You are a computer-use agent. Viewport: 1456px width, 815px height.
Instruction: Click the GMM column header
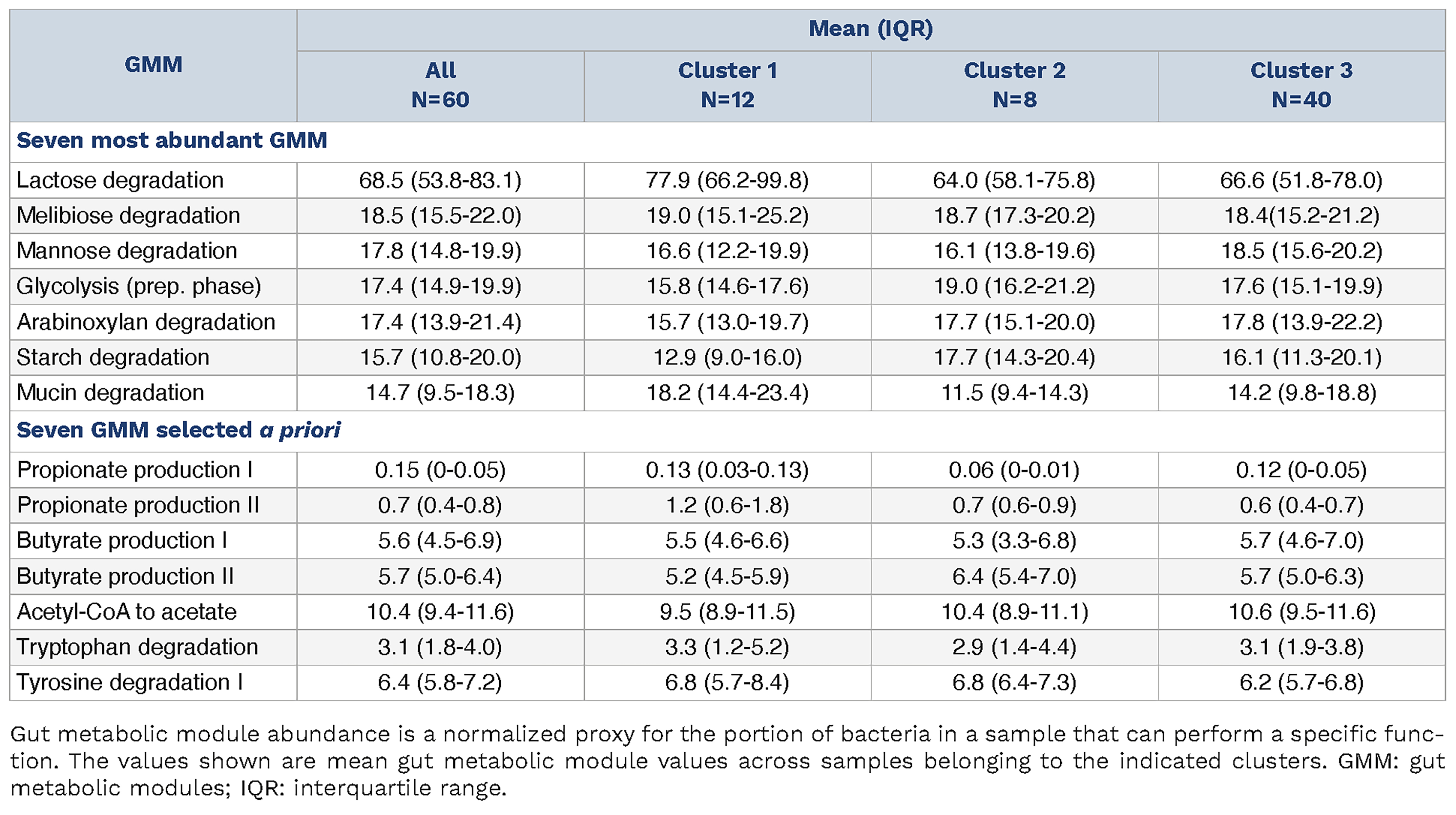pos(153,65)
